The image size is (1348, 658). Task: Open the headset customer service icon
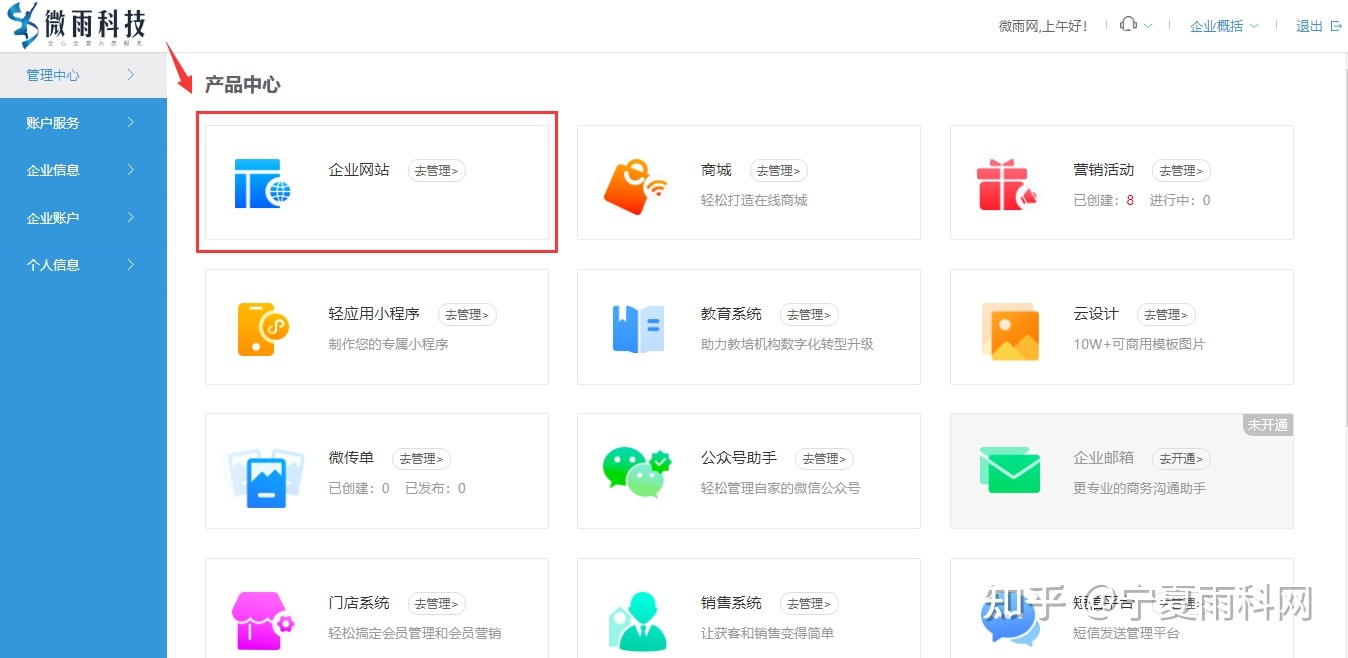point(1128,25)
